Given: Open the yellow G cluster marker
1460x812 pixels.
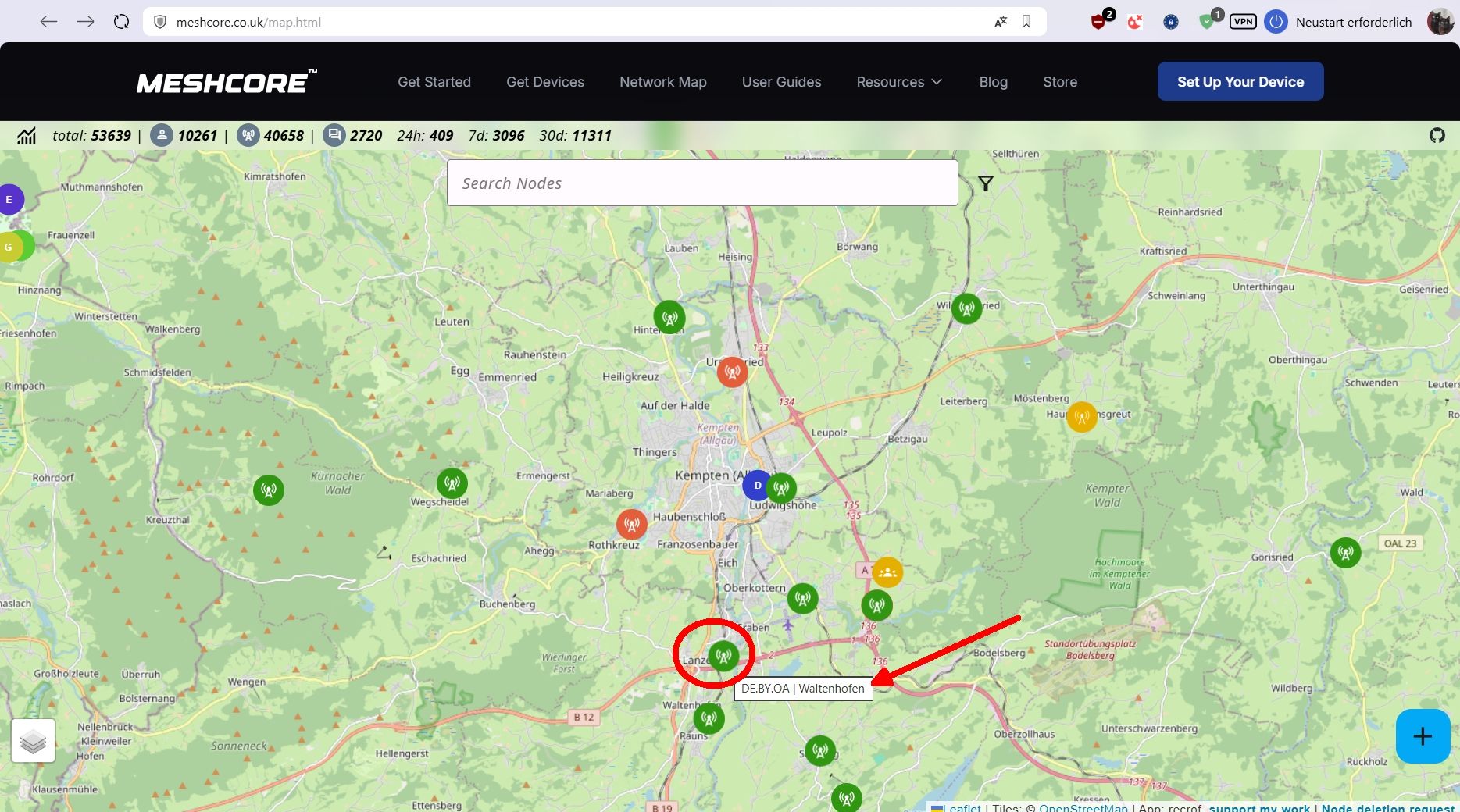Looking at the screenshot, I should pos(9,248).
